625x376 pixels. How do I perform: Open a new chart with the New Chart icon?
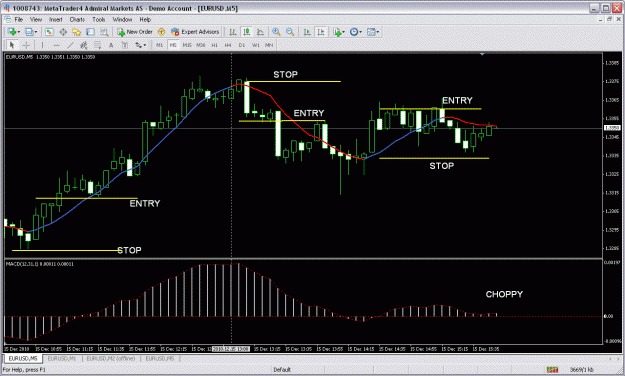click(12, 32)
